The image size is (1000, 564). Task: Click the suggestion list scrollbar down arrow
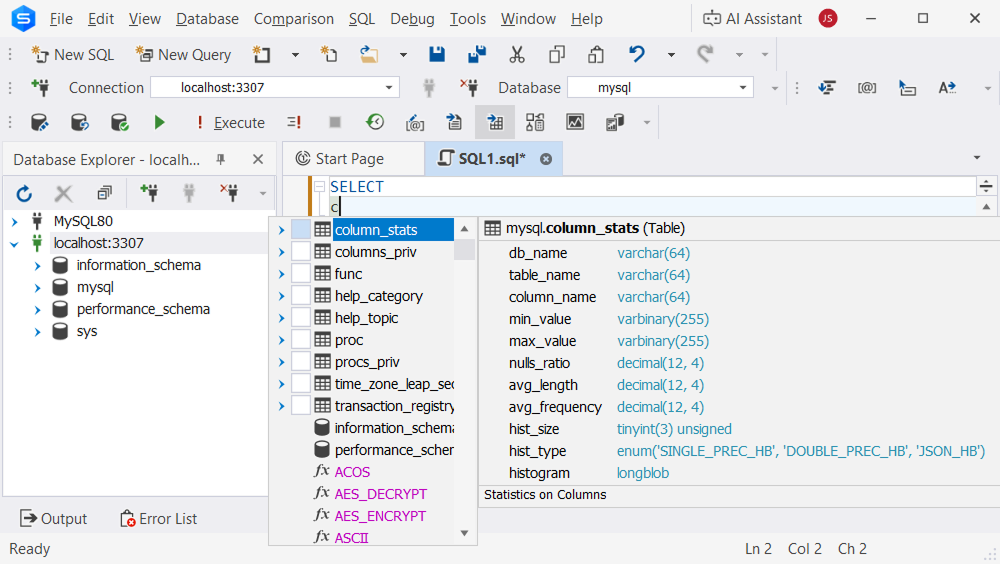pos(464,534)
